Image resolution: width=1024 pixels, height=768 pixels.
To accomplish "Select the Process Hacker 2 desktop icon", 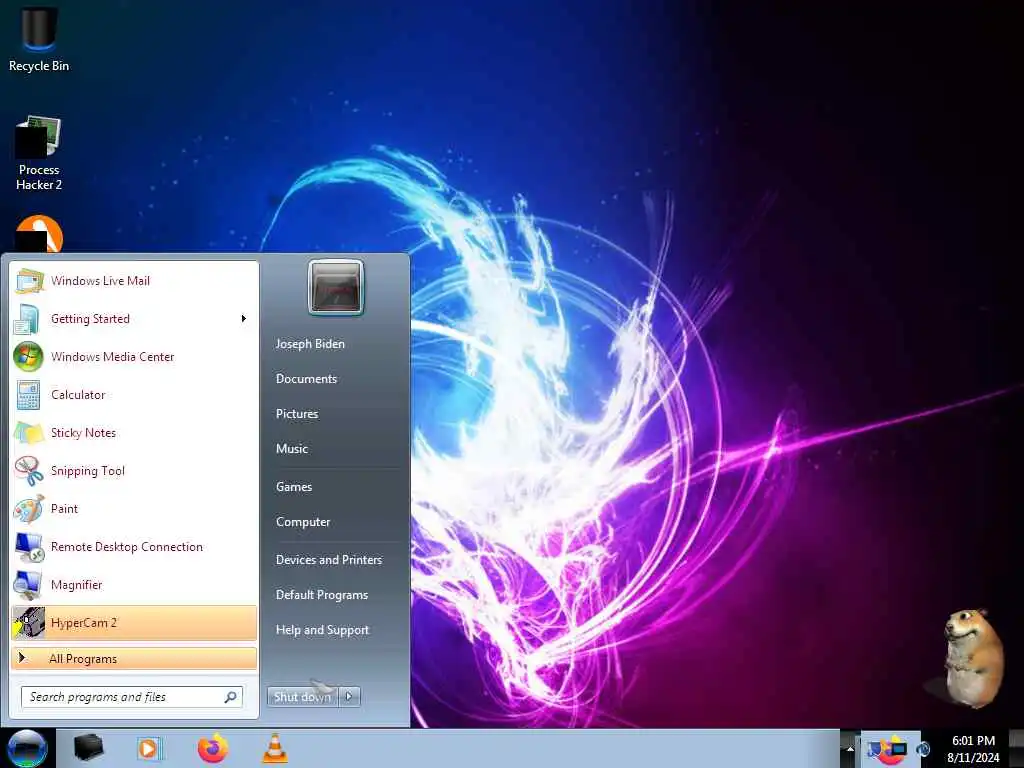I will [x=39, y=153].
